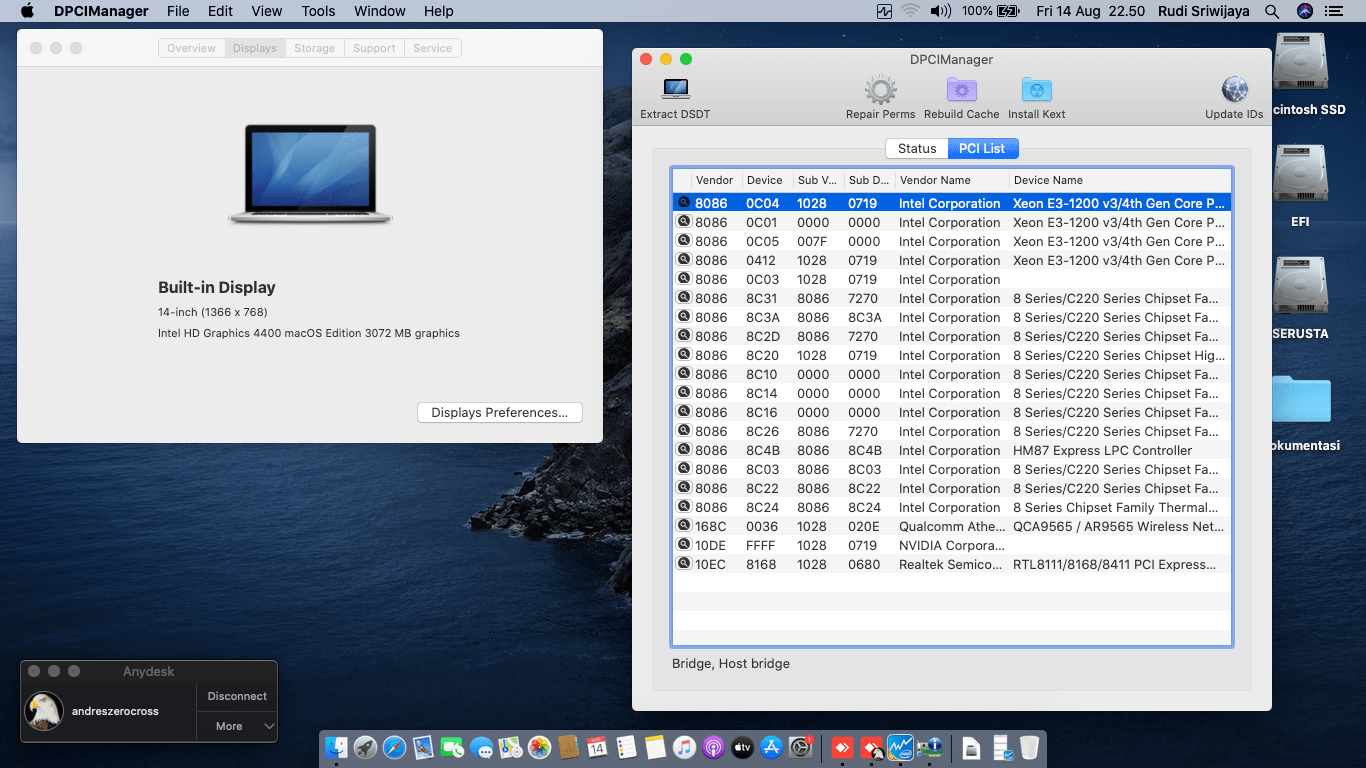1366x768 pixels.
Task: Select the HM87 Express LPC Controller row
Action: [952, 450]
